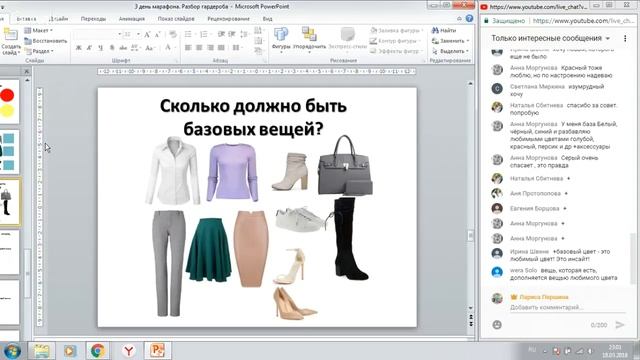
Task: Open the Windows Start button
Action: pos(12,351)
